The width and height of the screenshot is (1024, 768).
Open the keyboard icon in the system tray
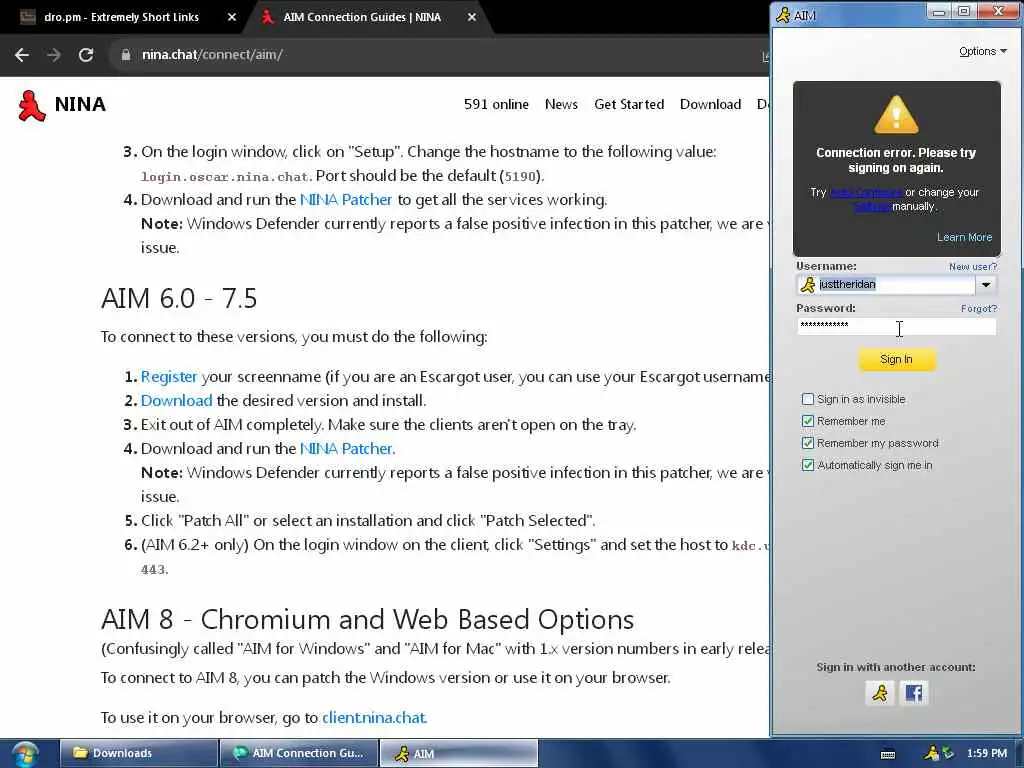[x=888, y=754]
